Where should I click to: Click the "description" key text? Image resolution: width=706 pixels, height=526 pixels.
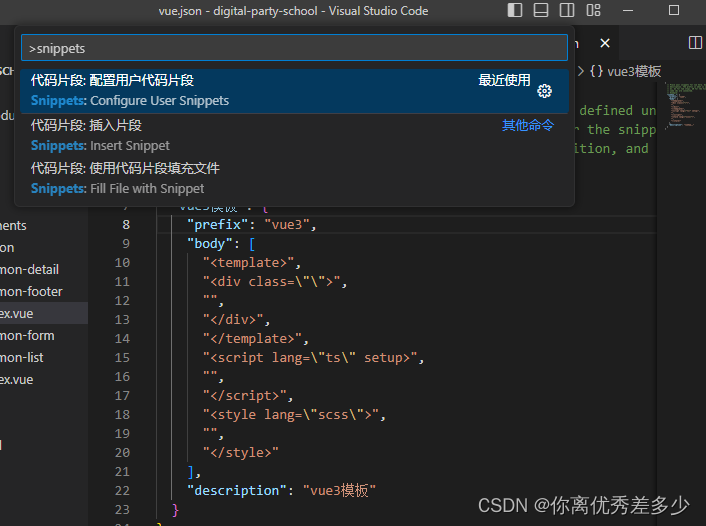click(x=237, y=490)
